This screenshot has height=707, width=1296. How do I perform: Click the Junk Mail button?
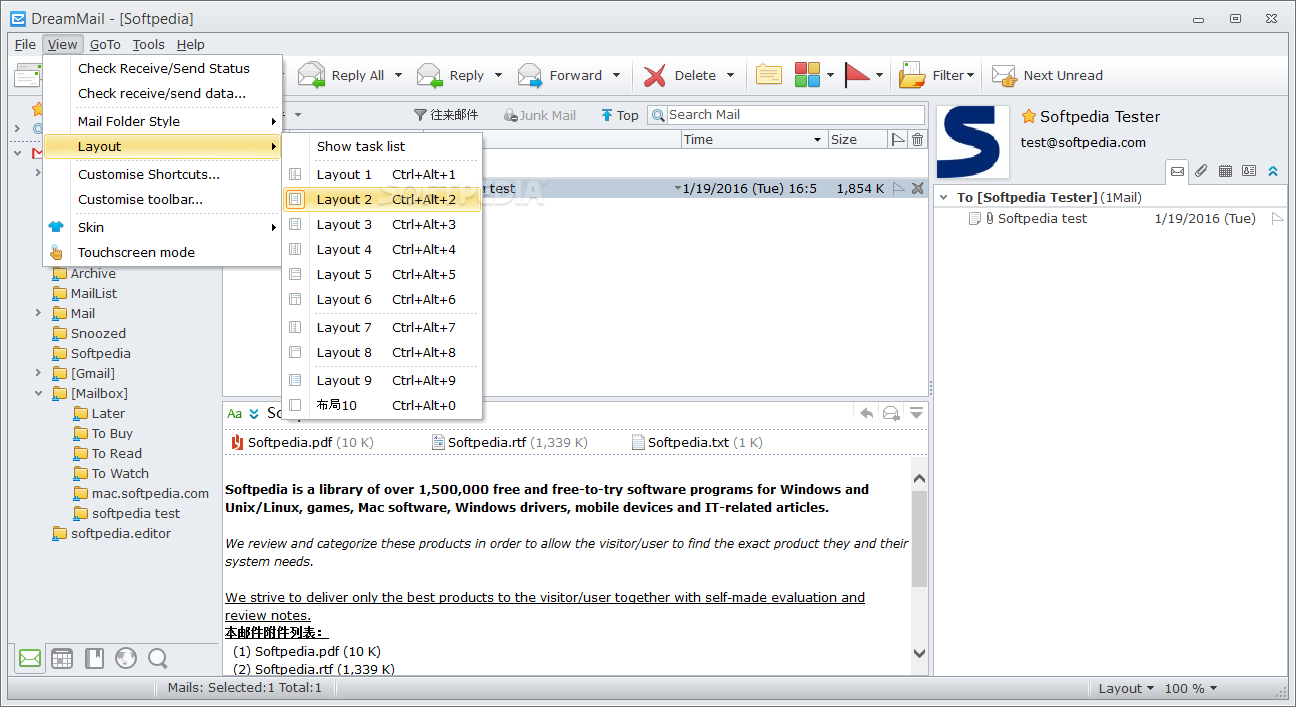[540, 115]
